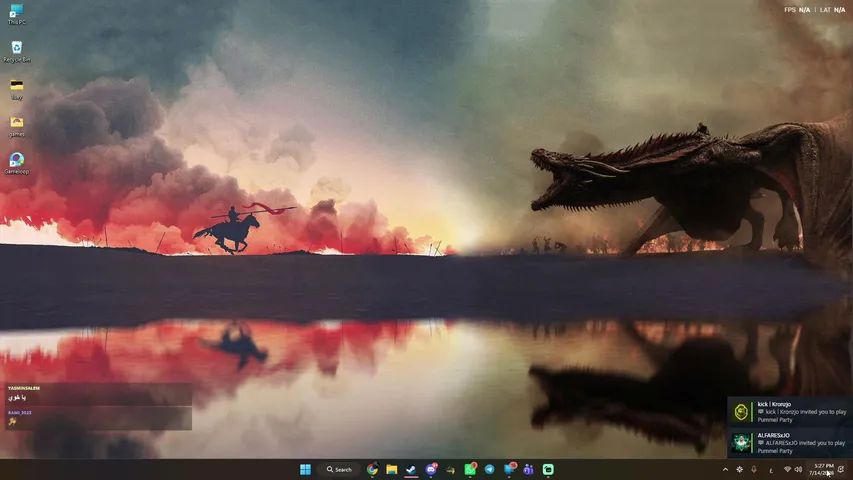
Task: Open the green app icon right of Teams
Action: click(548, 469)
